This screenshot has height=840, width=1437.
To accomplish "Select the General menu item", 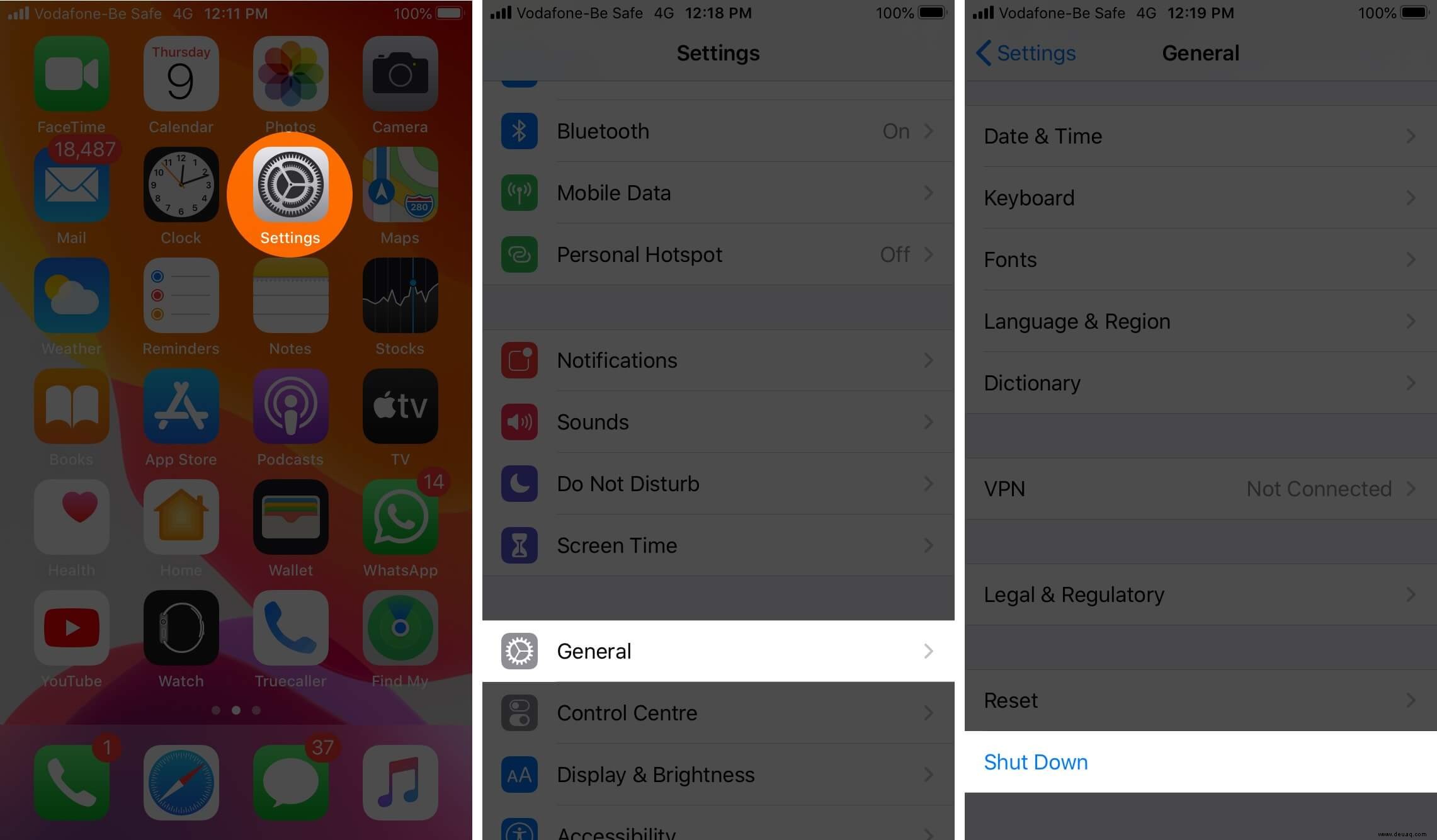I will click(717, 651).
